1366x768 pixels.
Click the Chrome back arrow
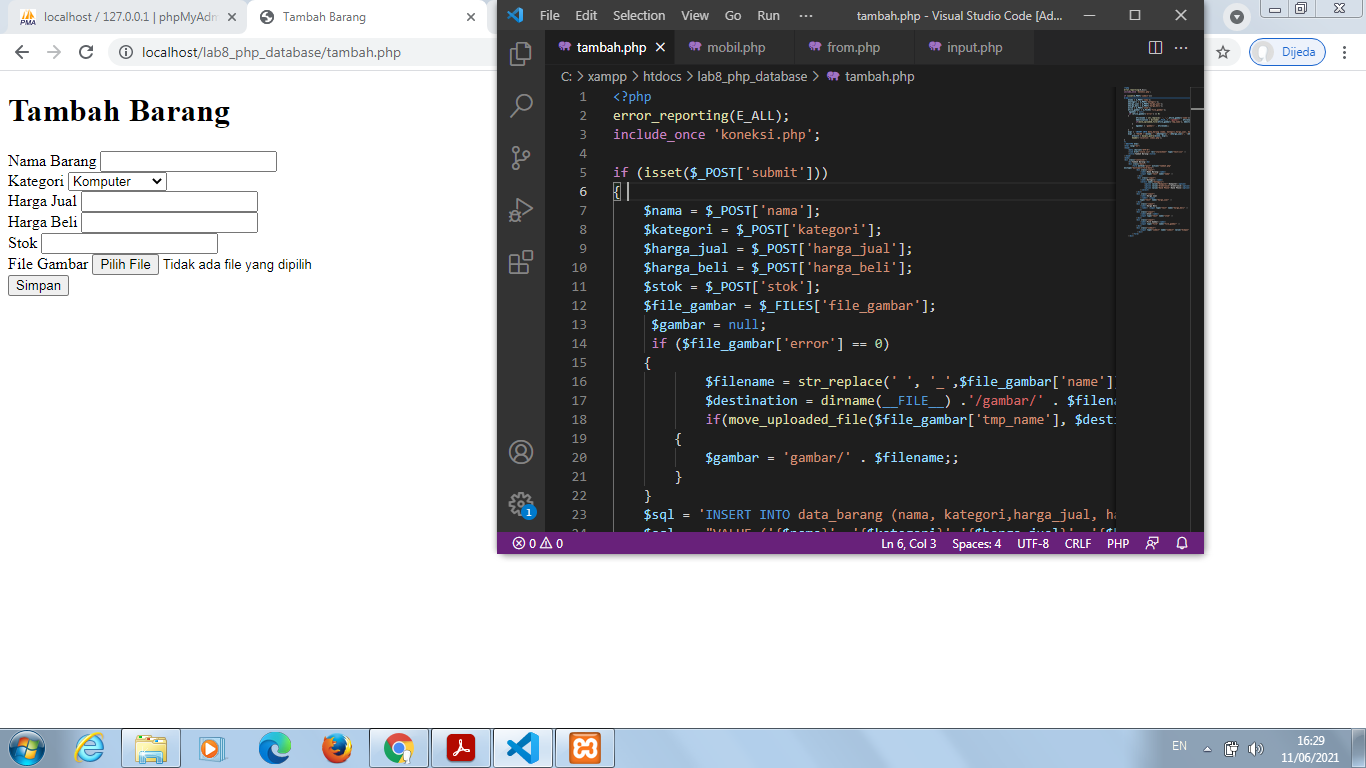coord(22,52)
